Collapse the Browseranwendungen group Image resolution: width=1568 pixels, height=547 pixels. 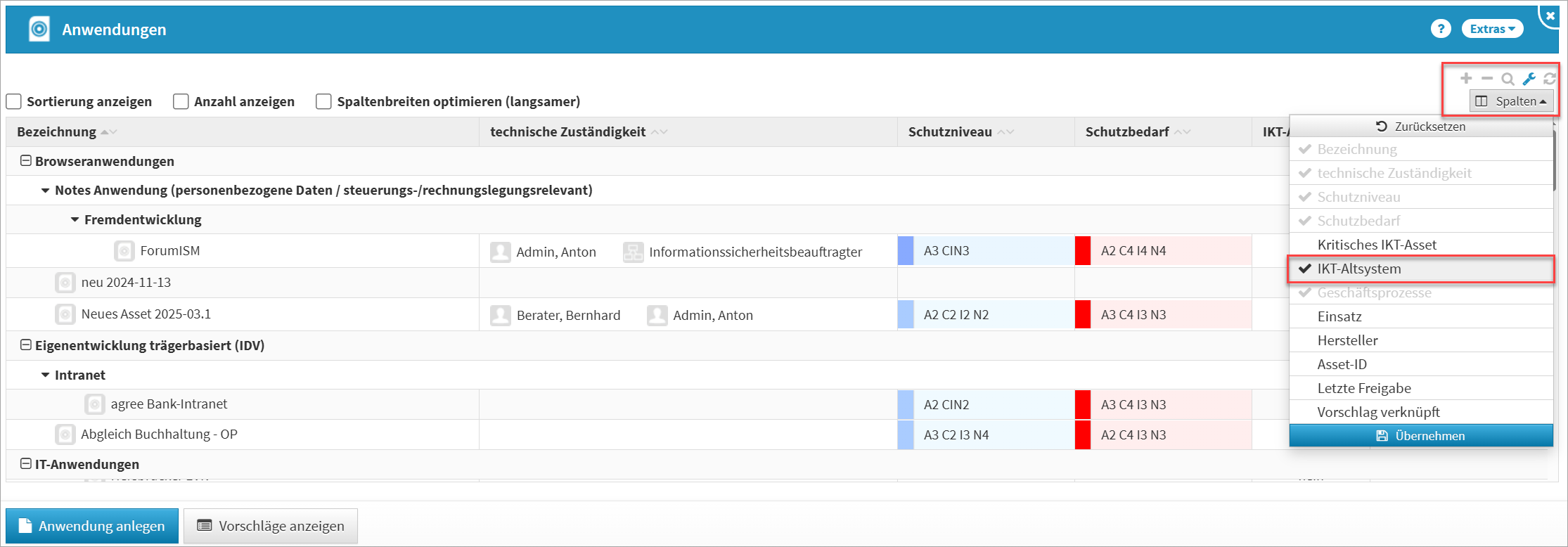26,161
